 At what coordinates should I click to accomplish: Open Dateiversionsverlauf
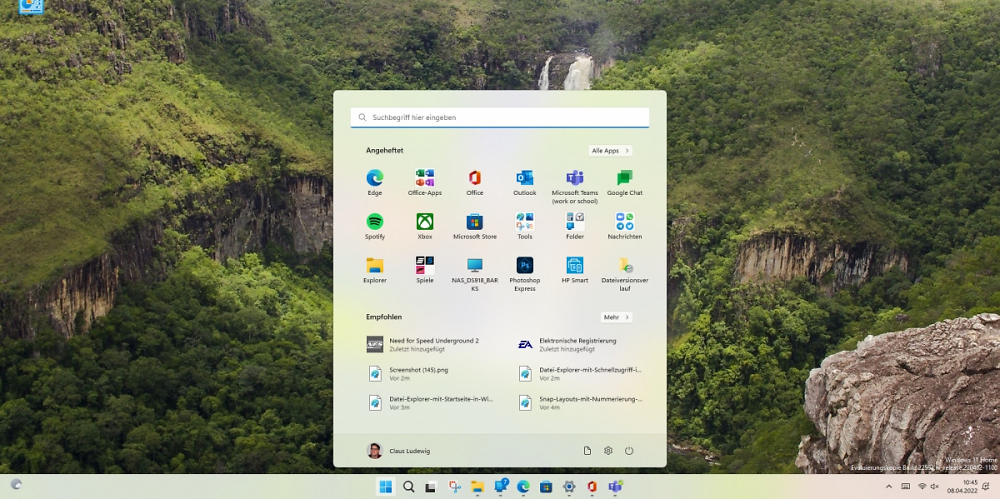(624, 274)
